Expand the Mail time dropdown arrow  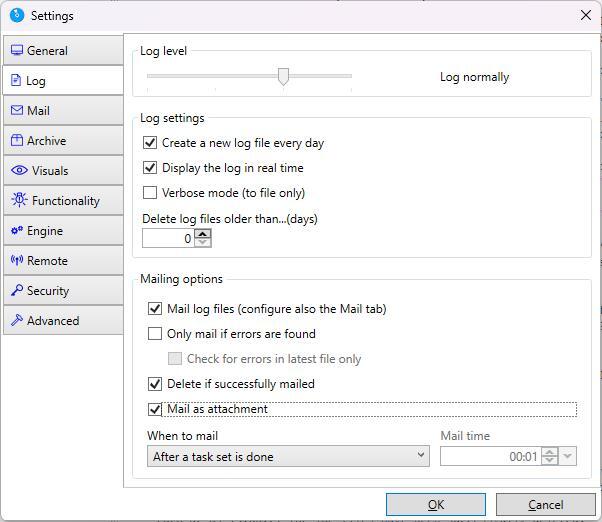click(x=568, y=456)
